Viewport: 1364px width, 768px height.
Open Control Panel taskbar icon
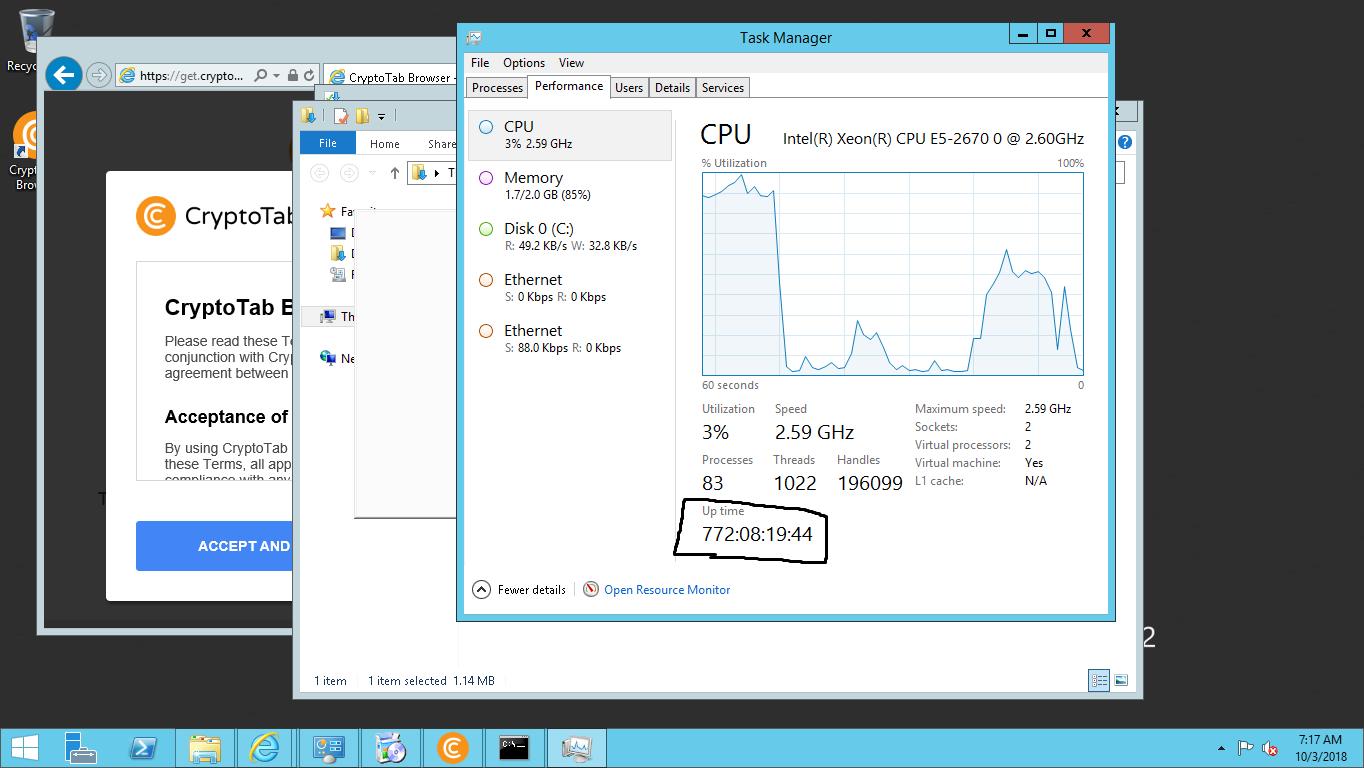pyautogui.click(x=328, y=748)
